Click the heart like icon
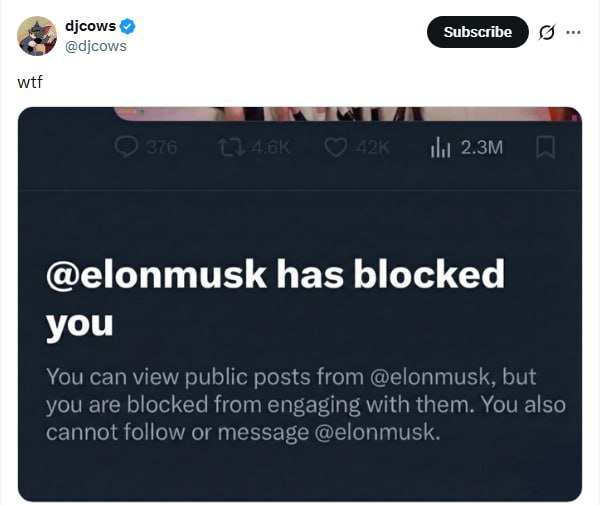The width and height of the screenshot is (600, 505). pyautogui.click(x=337, y=147)
